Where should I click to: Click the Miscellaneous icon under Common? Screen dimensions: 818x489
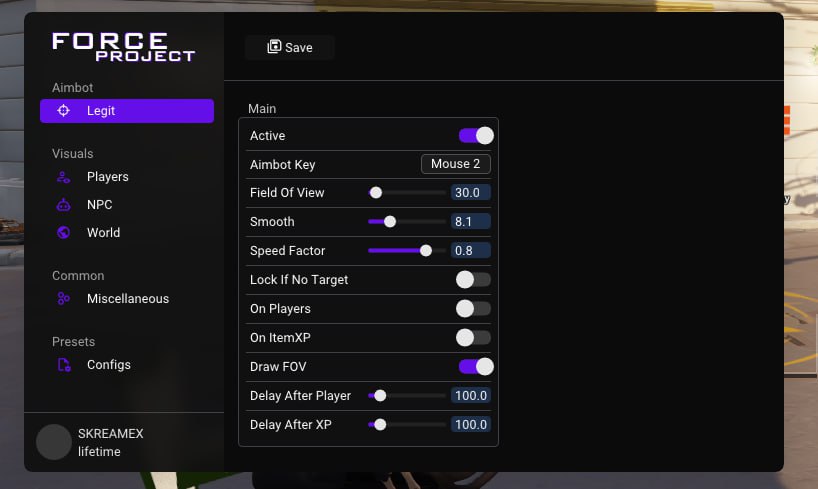(64, 299)
